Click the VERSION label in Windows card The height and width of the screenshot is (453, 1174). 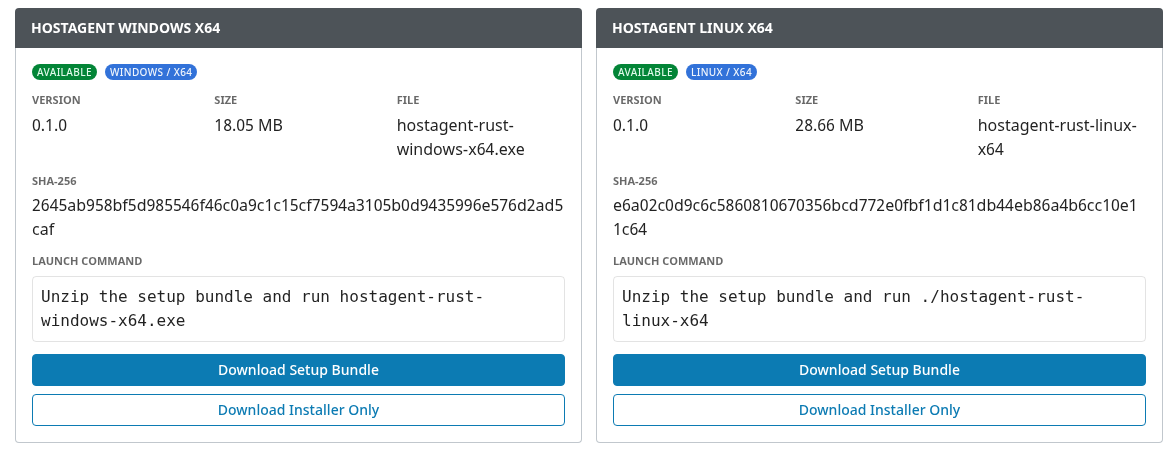click(x=56, y=100)
